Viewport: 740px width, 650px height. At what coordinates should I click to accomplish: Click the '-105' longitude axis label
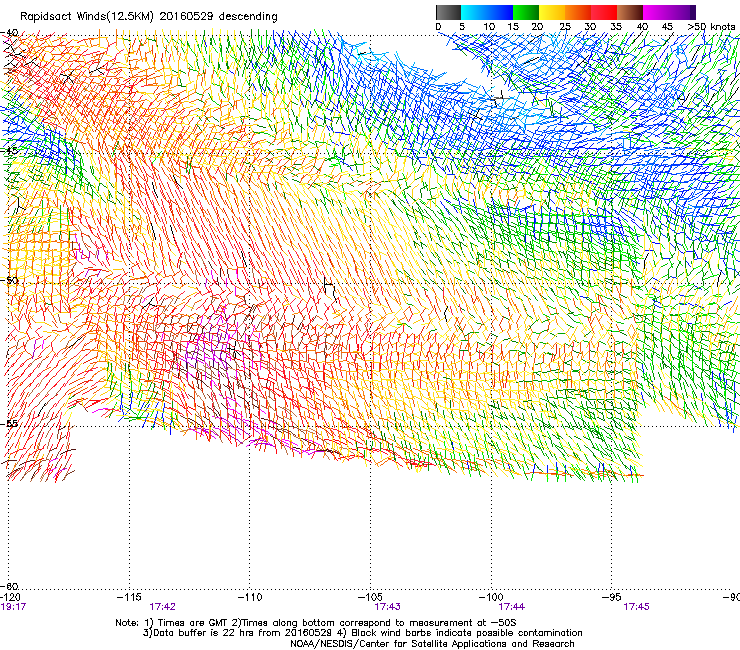(370, 598)
